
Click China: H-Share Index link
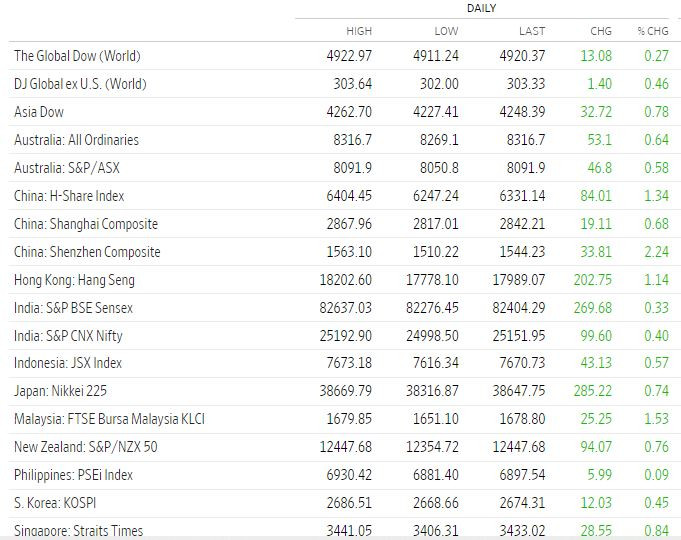click(x=69, y=196)
